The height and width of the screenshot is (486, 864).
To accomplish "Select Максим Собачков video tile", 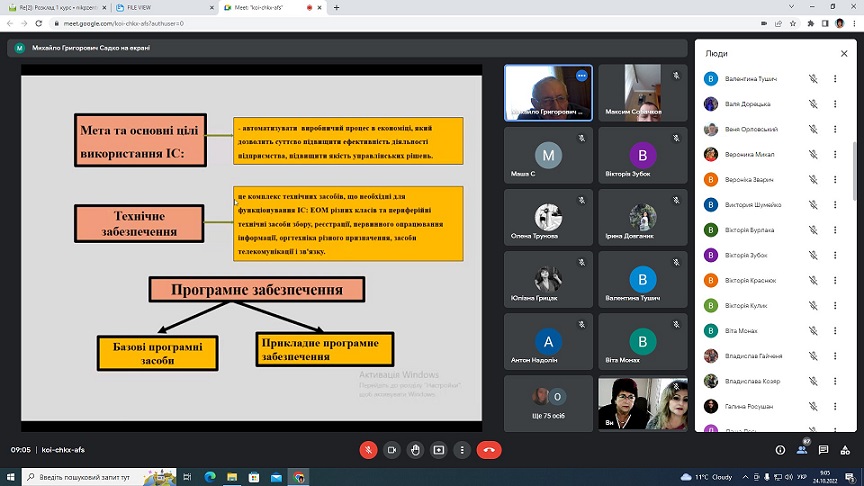I will 642,93.
